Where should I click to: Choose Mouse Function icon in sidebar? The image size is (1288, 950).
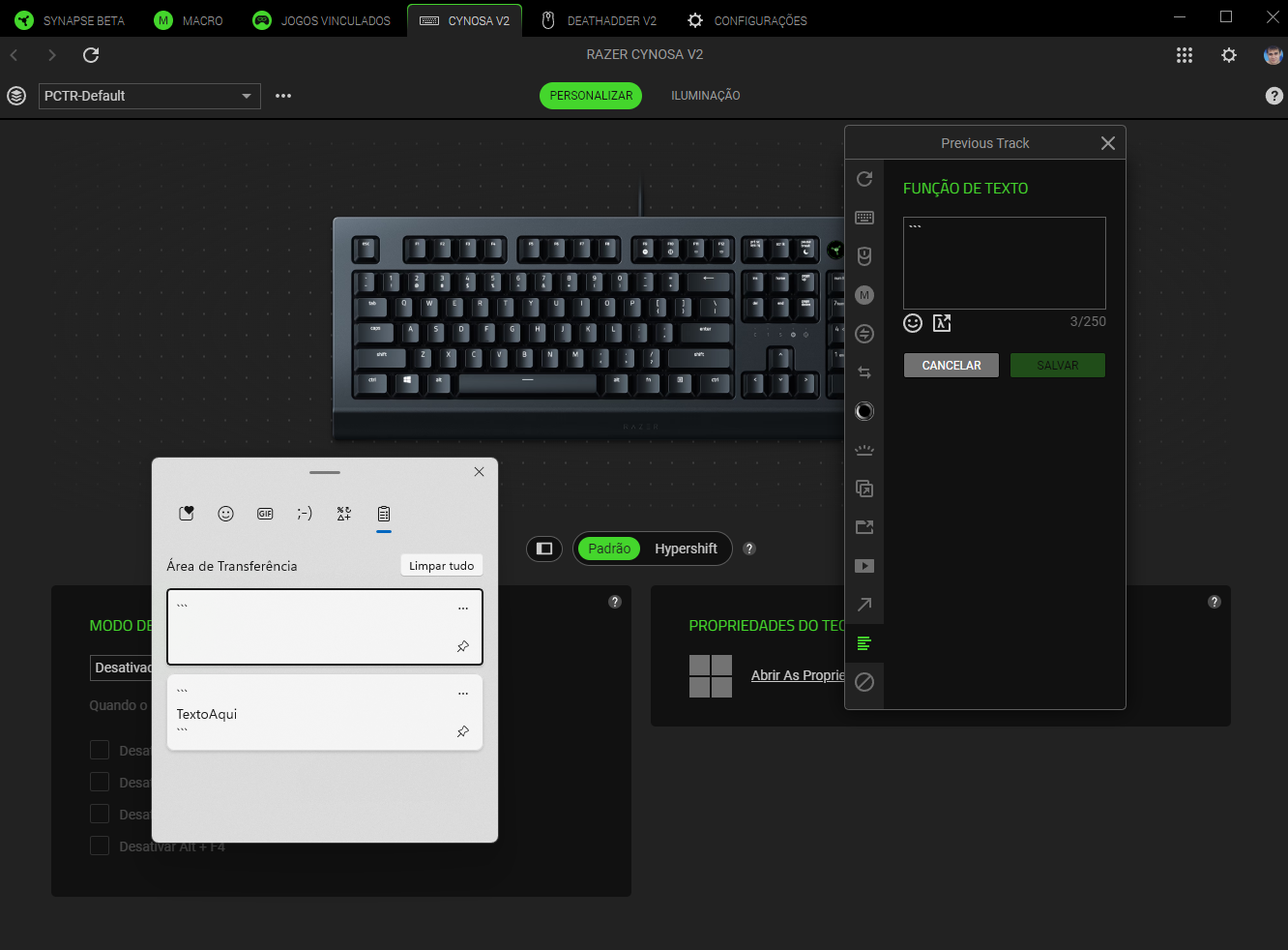(864, 256)
